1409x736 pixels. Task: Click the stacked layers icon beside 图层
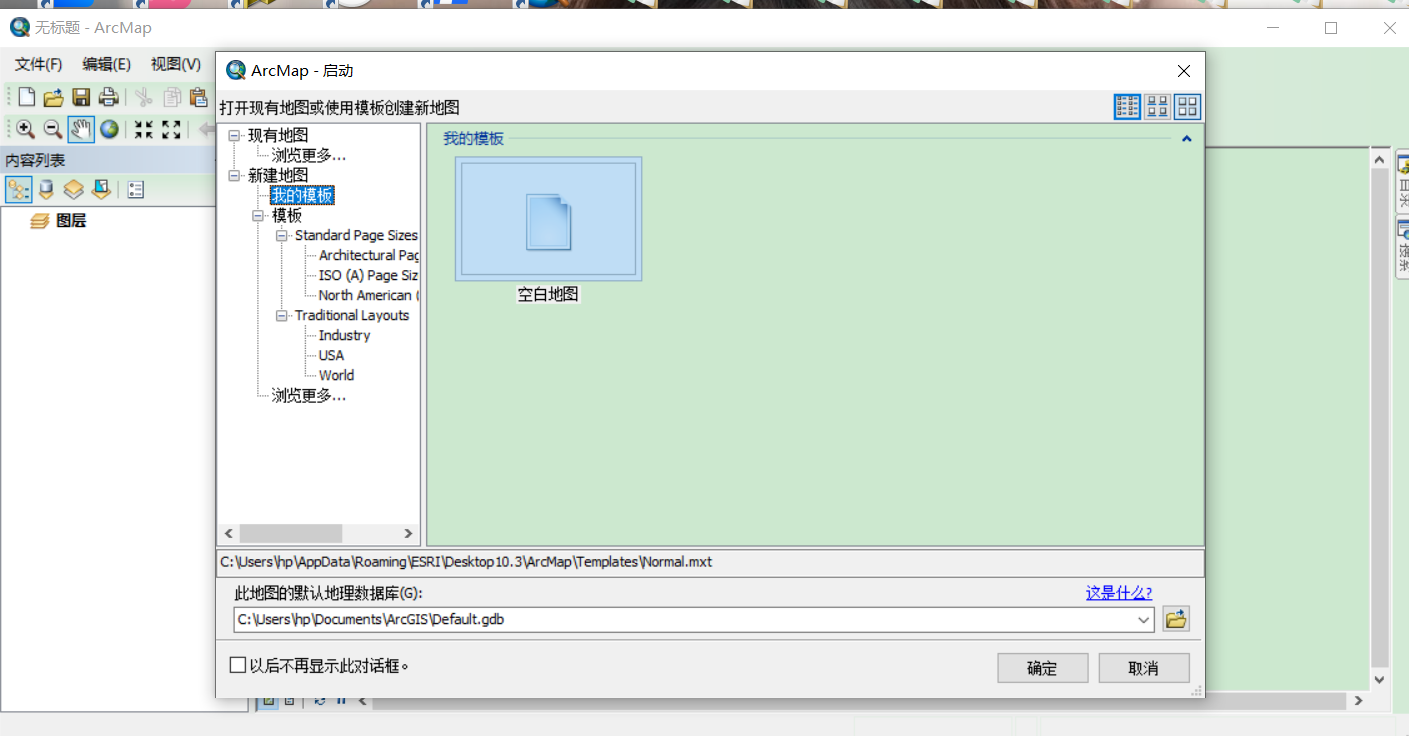(40, 221)
